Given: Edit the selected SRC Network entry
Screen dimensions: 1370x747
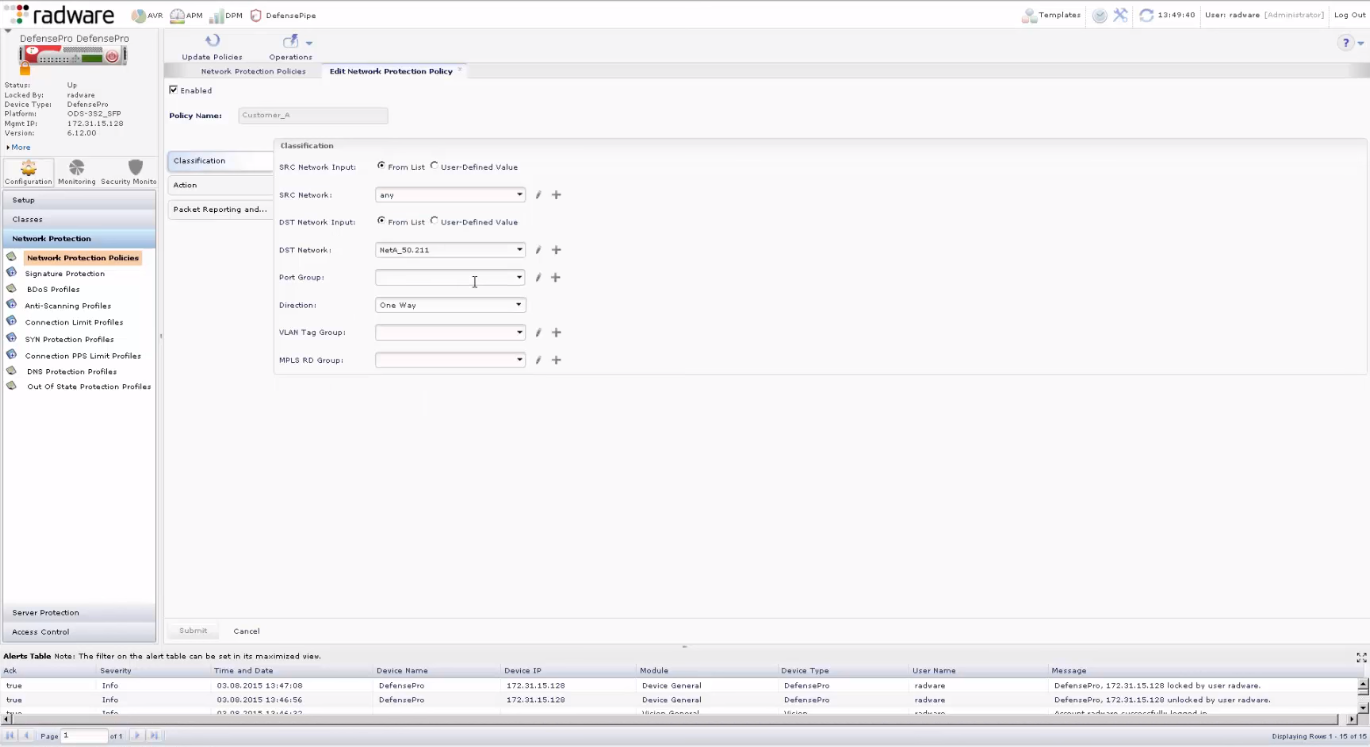Looking at the screenshot, I should click(538, 195).
